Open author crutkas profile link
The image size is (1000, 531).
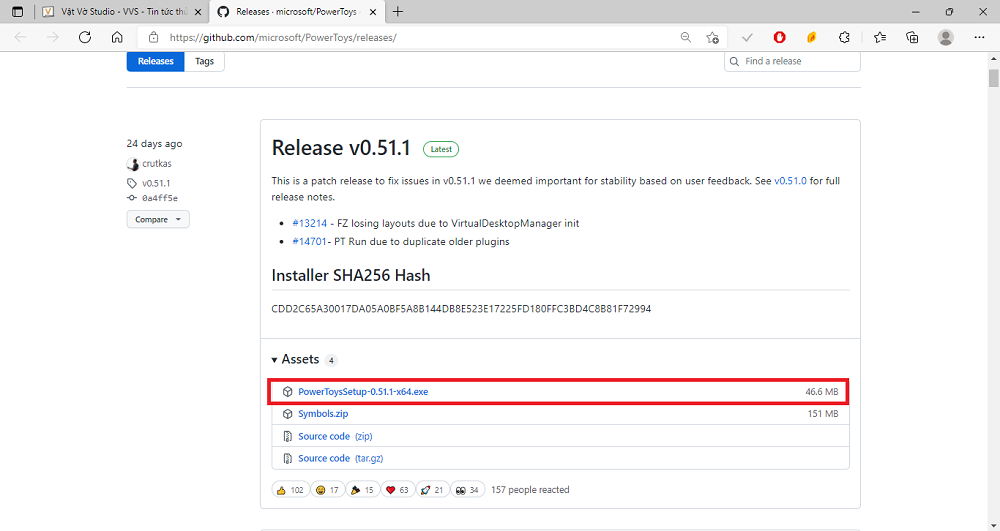coord(157,164)
